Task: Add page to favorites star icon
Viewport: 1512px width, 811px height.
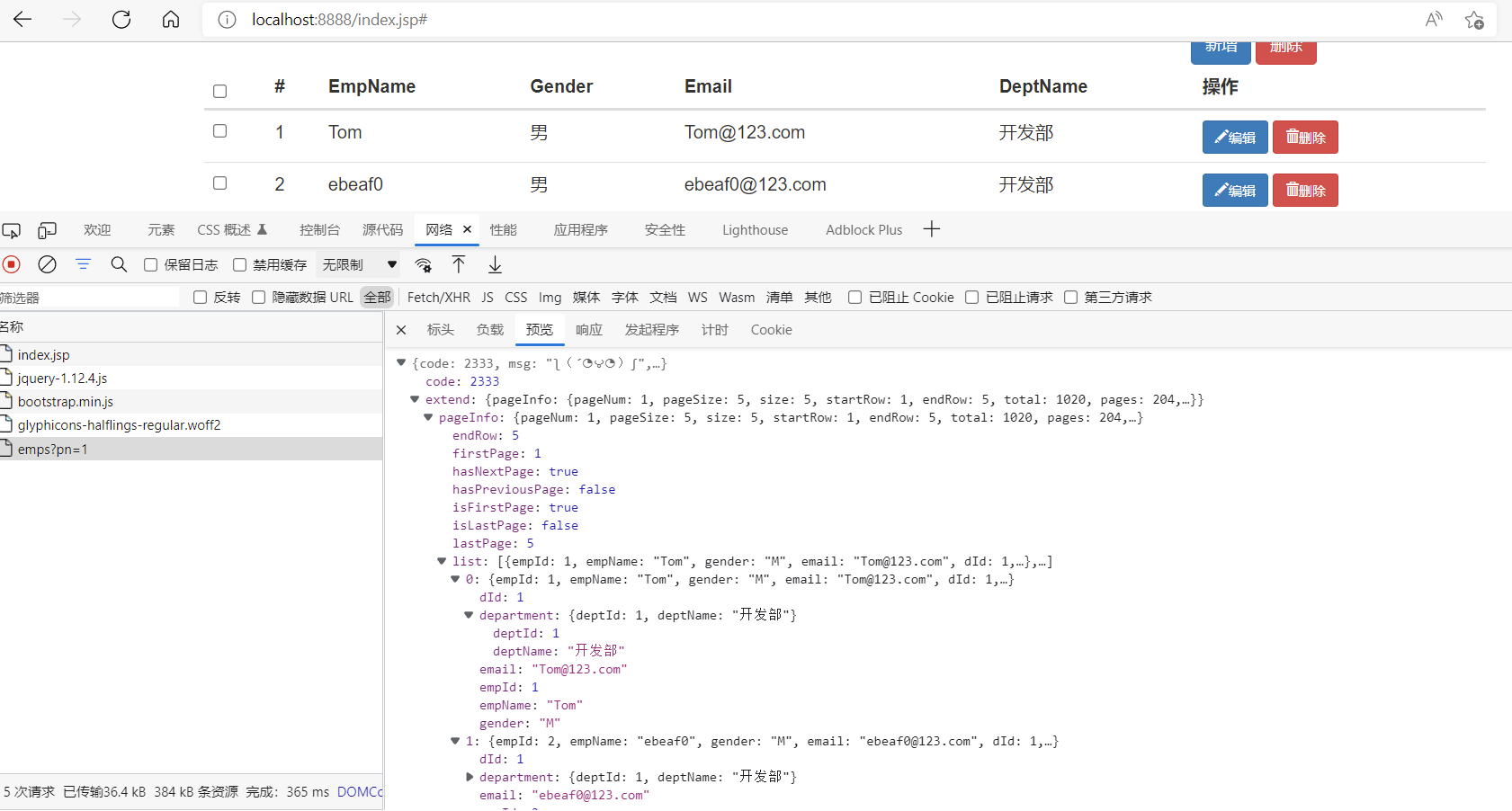Action: (x=1474, y=20)
